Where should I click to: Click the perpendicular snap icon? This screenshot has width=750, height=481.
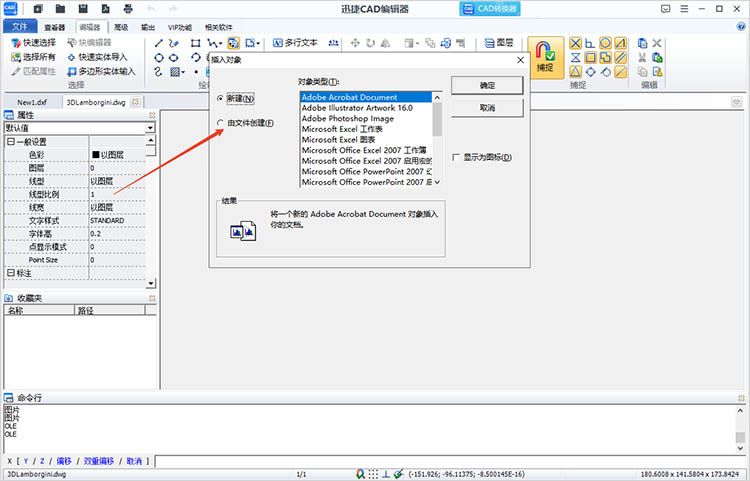591,44
